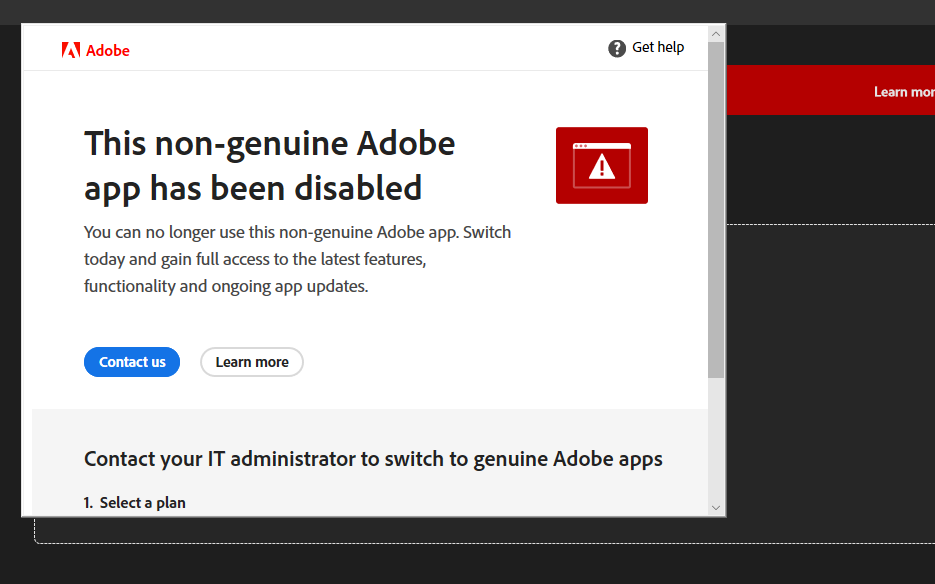Click the dashed-outline area in background

[x=831, y=382]
